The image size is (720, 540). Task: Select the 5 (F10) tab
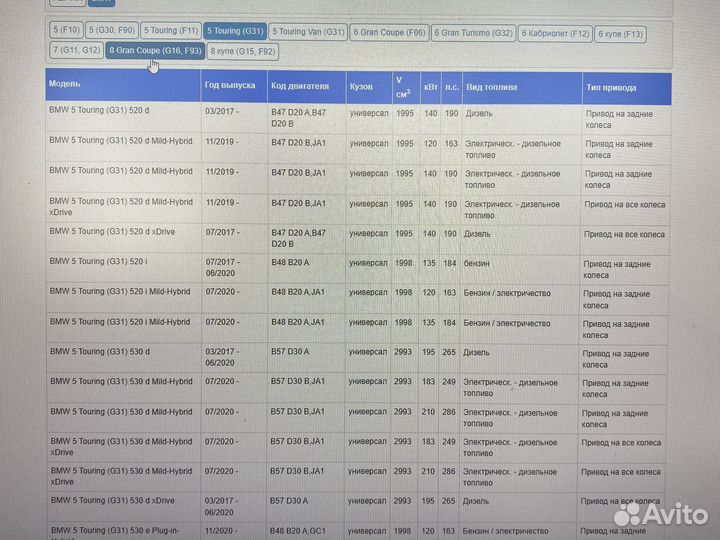click(x=66, y=32)
